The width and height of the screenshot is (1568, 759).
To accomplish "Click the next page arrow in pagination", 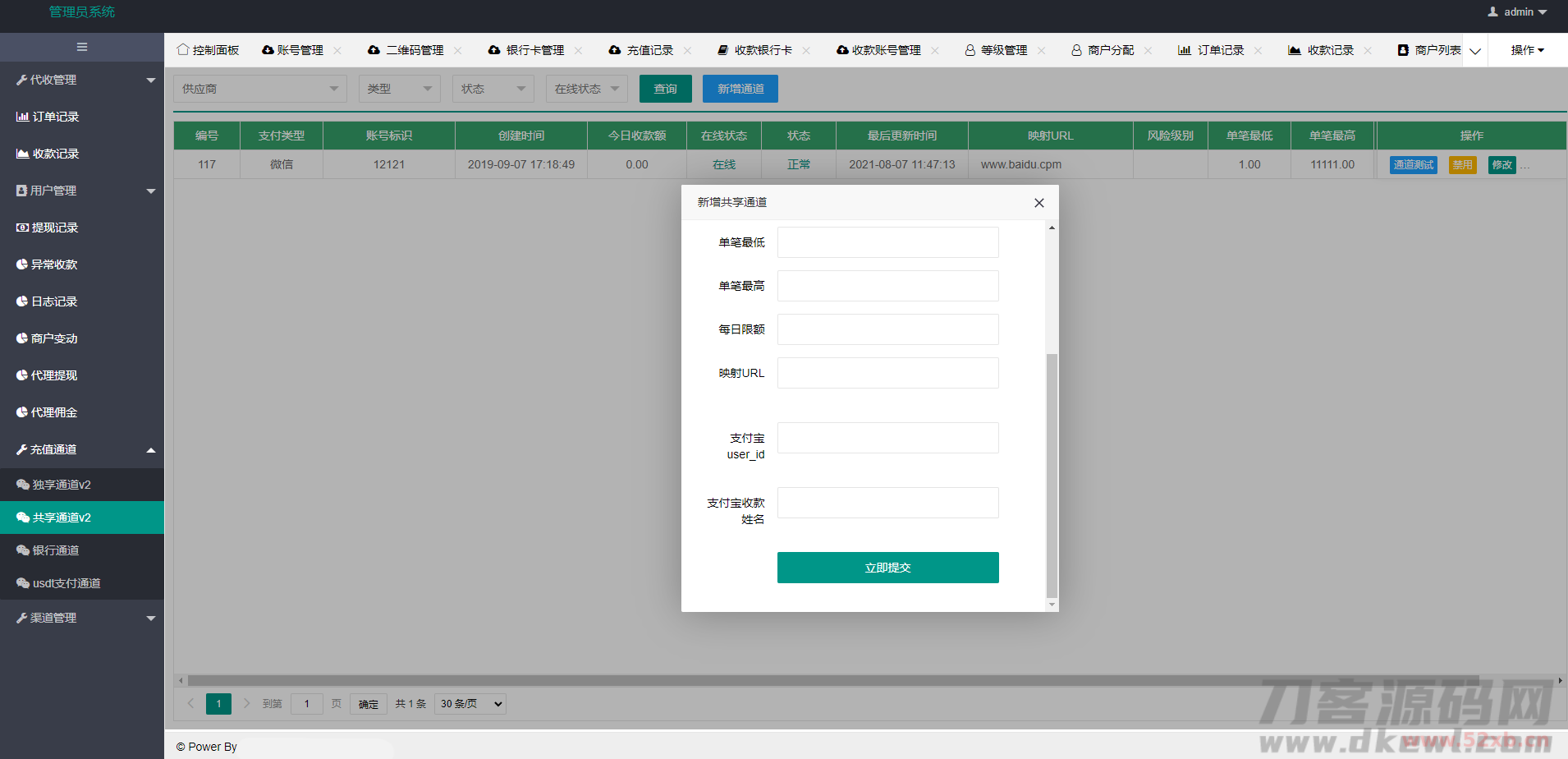I will pos(246,703).
